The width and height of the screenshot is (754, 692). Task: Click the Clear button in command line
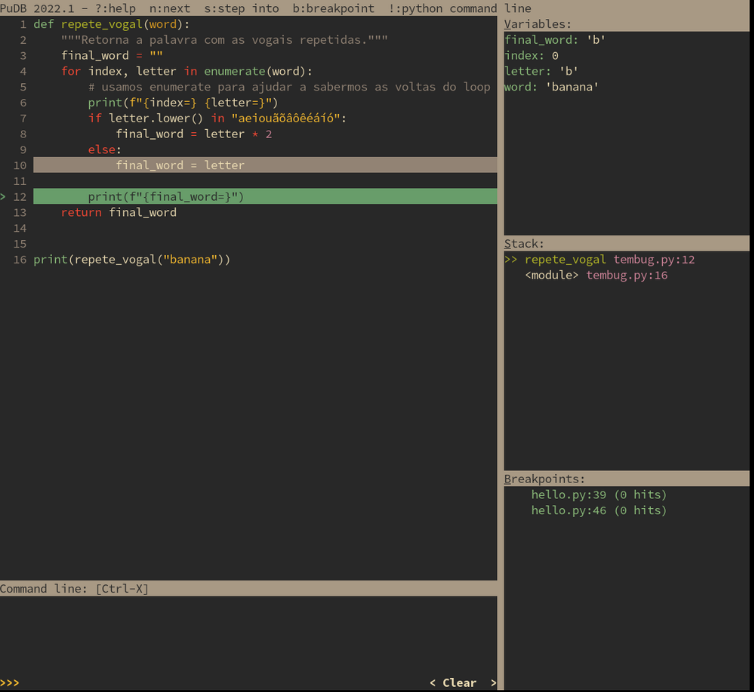459,683
